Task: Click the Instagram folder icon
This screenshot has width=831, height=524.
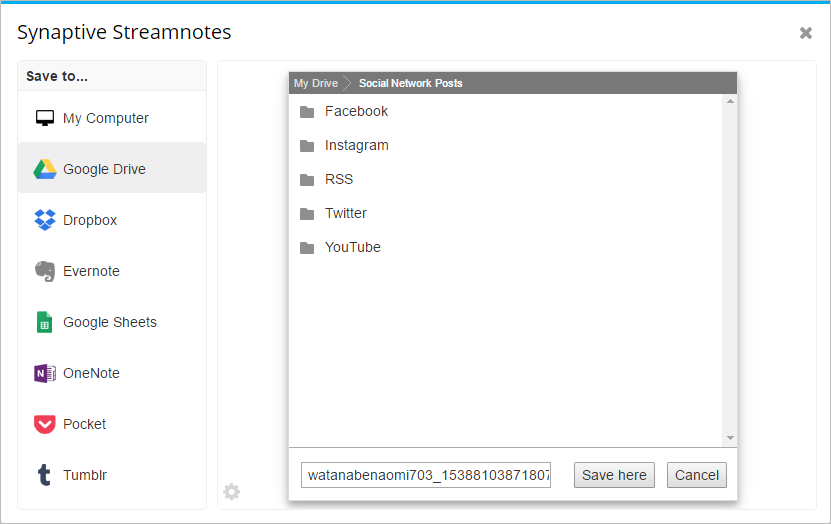Action: 307,146
